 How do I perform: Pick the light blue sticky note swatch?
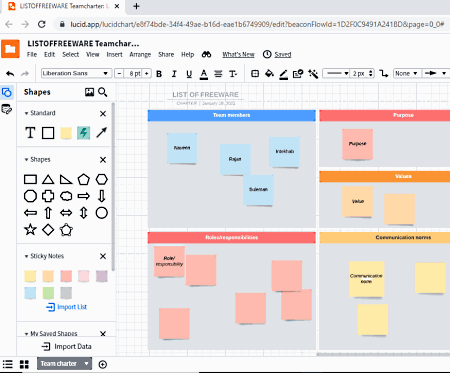pos(30,293)
